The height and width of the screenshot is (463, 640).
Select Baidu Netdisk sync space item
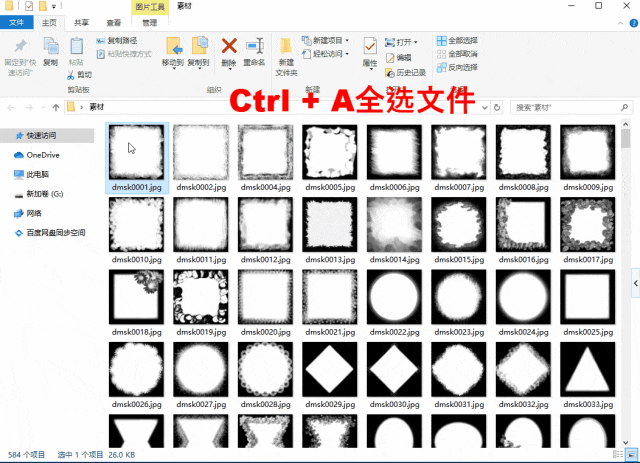pos(47,233)
